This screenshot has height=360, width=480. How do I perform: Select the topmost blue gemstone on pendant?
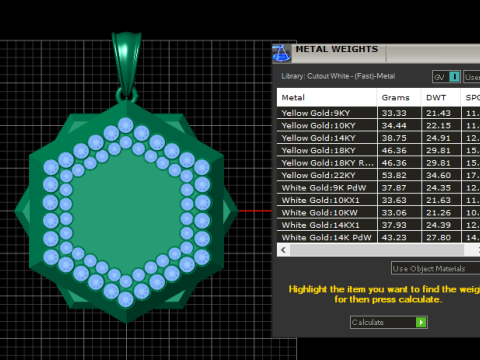[x=126, y=126]
